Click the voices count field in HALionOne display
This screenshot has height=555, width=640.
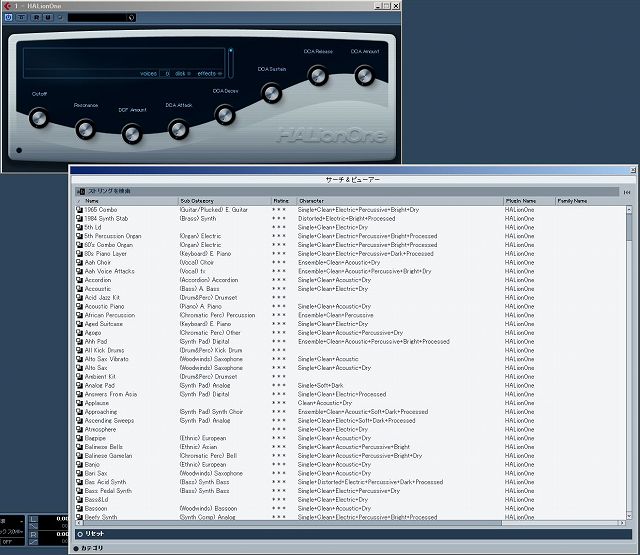click(x=165, y=73)
